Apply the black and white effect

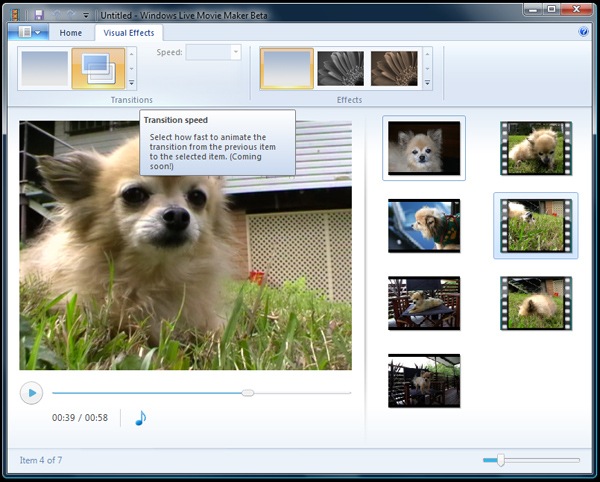[x=341, y=68]
